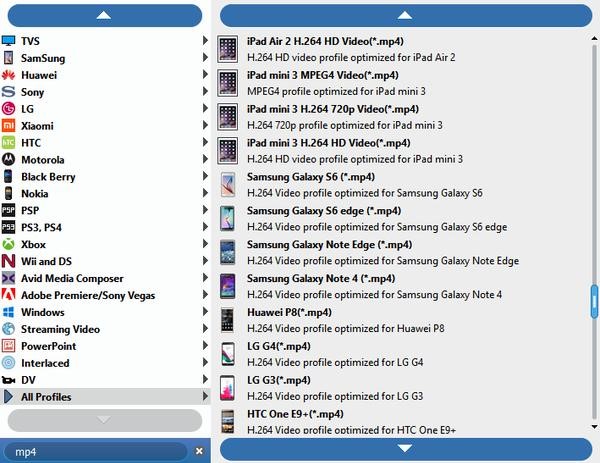Expand the TVS submenu arrow
The image size is (600, 463).
click(205, 40)
